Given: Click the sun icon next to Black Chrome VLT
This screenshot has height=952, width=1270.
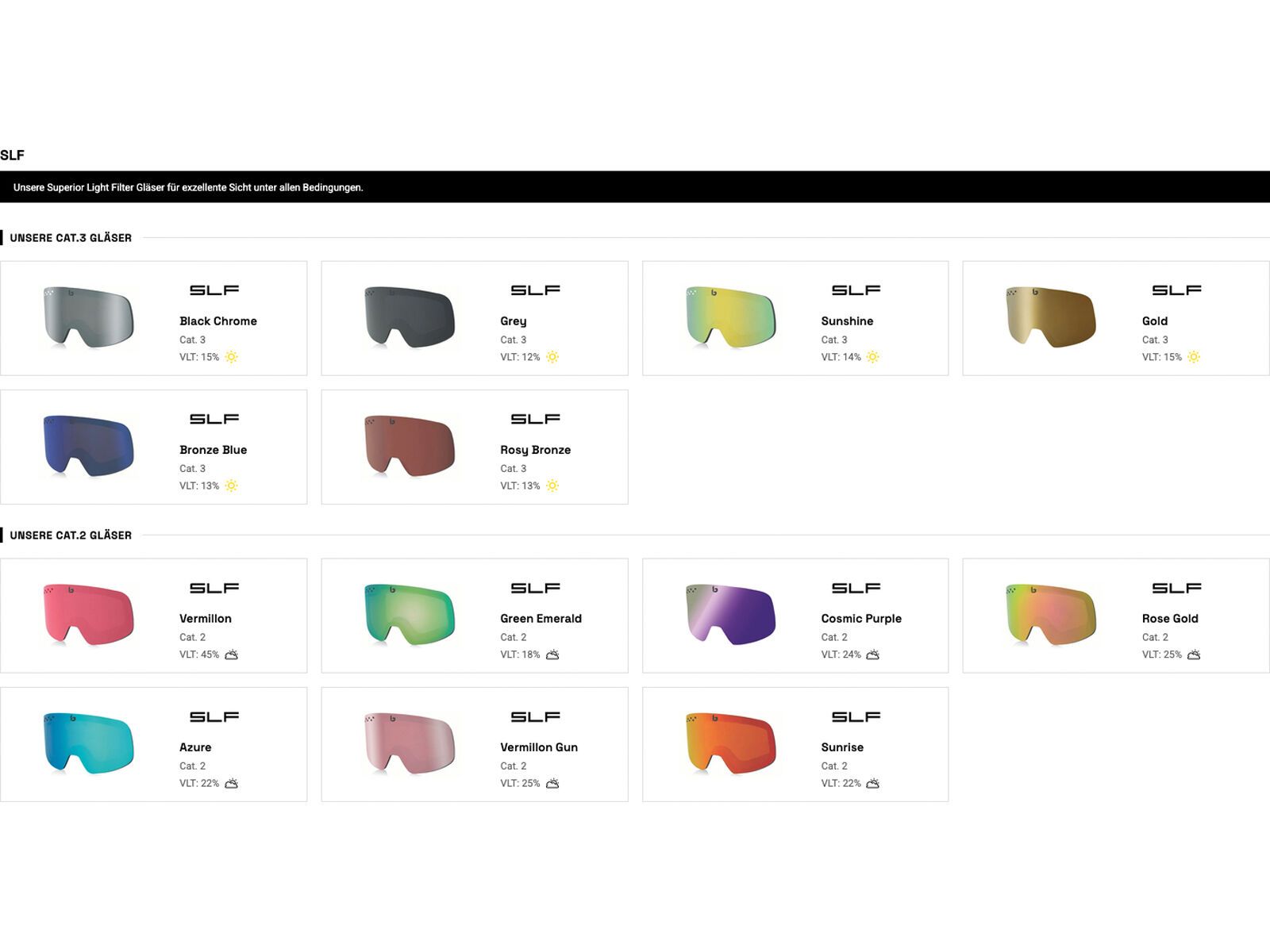Looking at the screenshot, I should [x=231, y=357].
